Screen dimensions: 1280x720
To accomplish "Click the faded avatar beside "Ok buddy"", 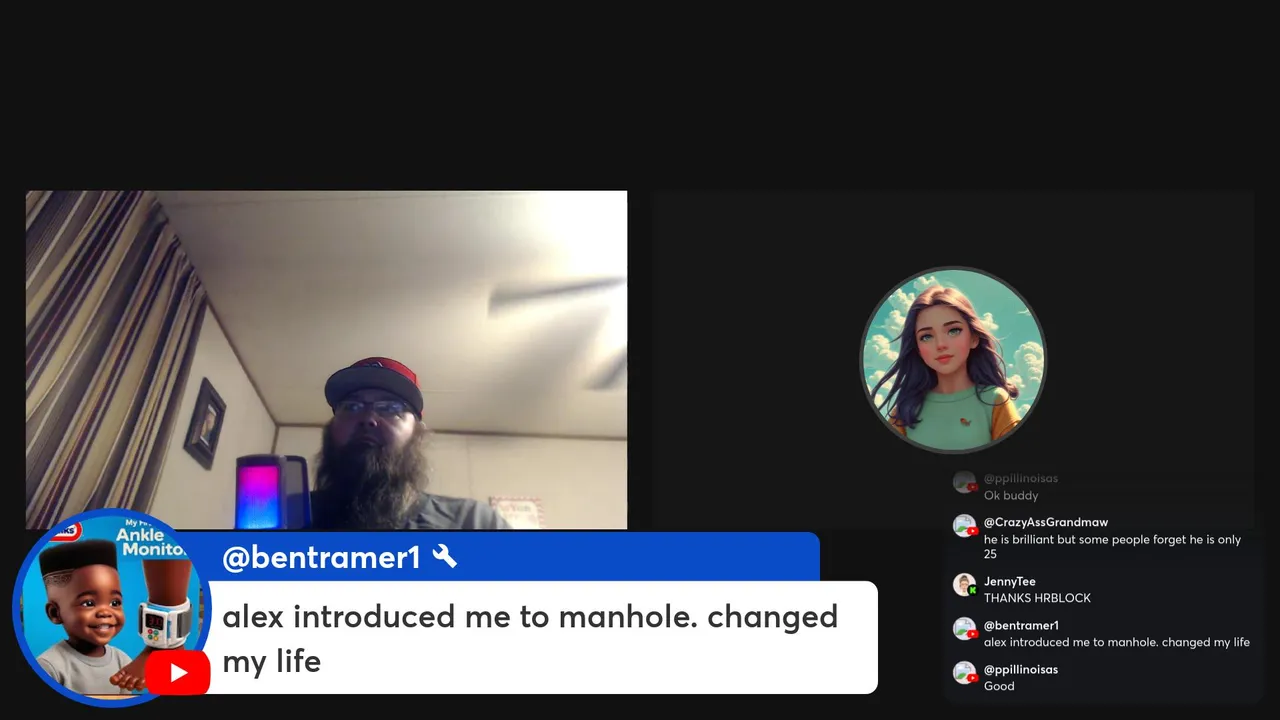I will (x=964, y=481).
